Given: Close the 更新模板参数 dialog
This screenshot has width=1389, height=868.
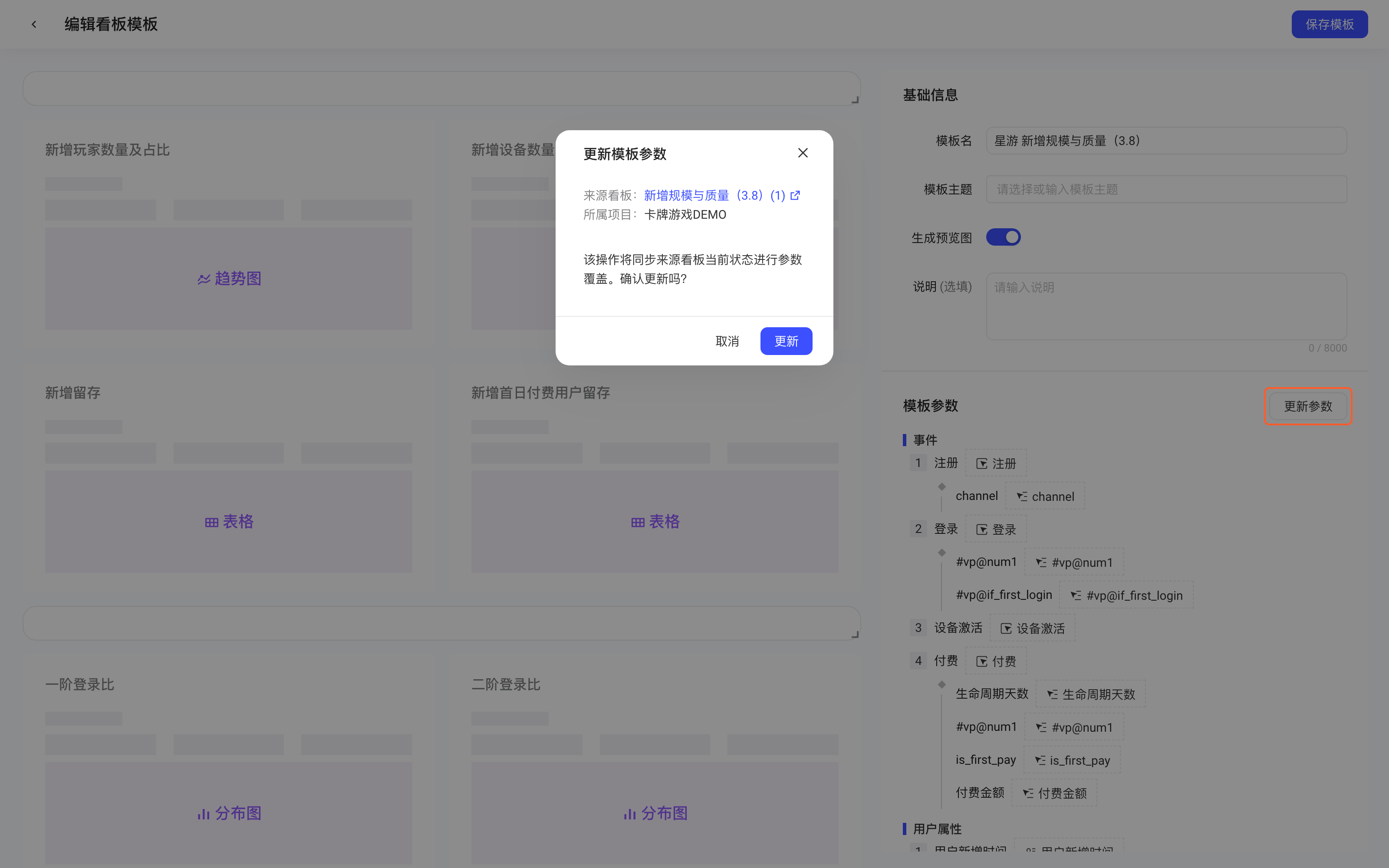Looking at the screenshot, I should 803,153.
